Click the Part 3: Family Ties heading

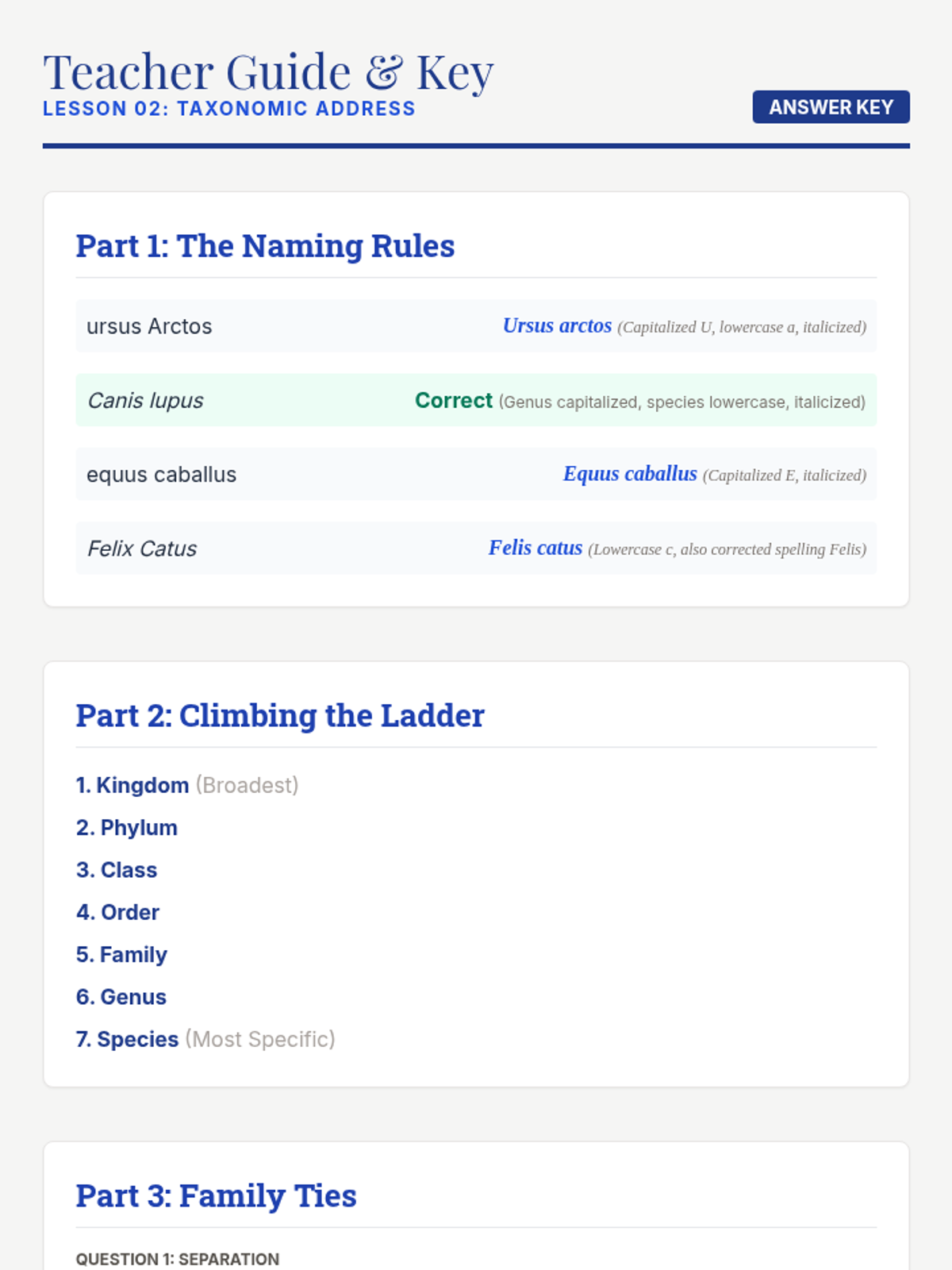click(x=216, y=1196)
